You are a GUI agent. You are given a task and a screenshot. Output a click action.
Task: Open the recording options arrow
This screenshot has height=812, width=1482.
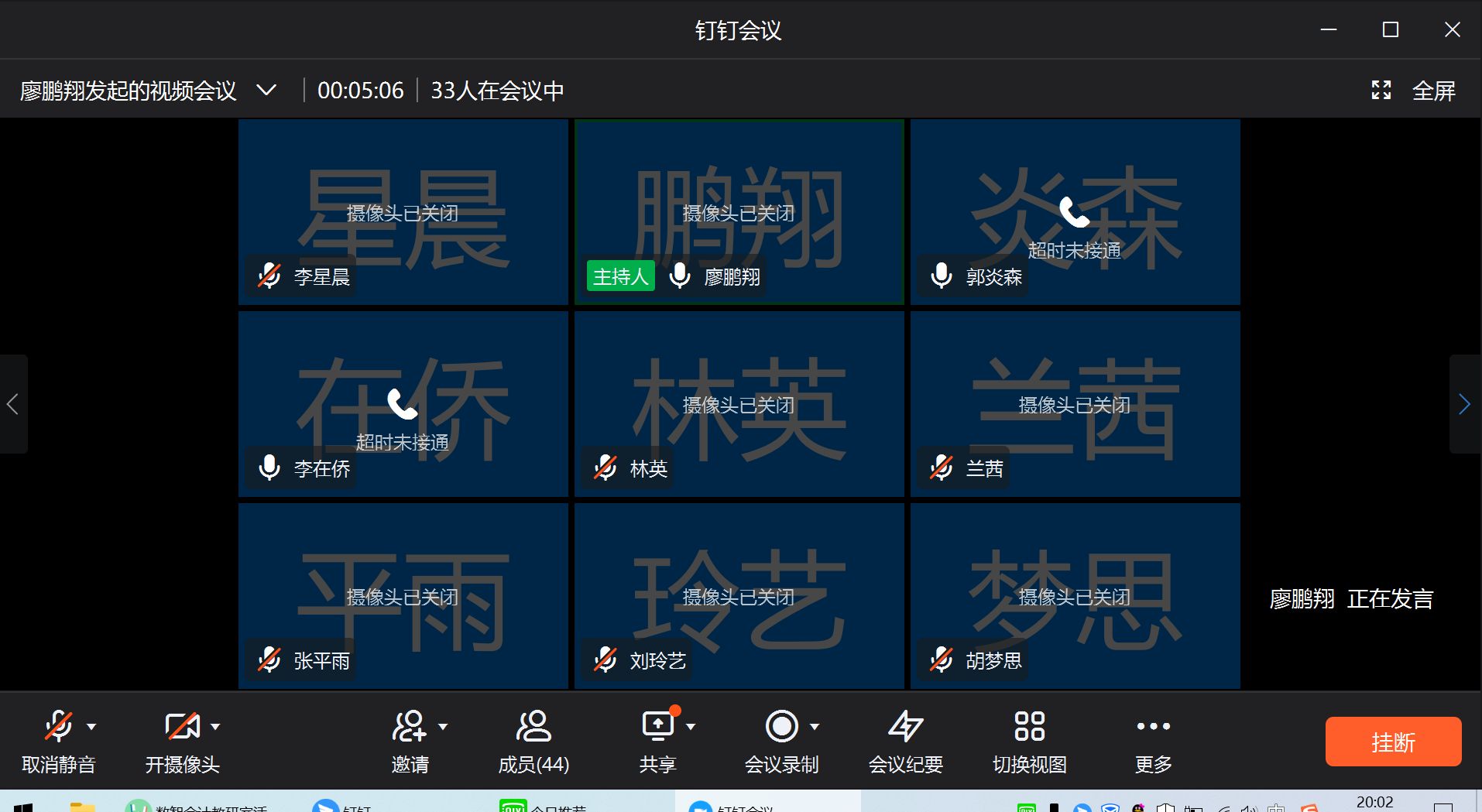click(815, 727)
